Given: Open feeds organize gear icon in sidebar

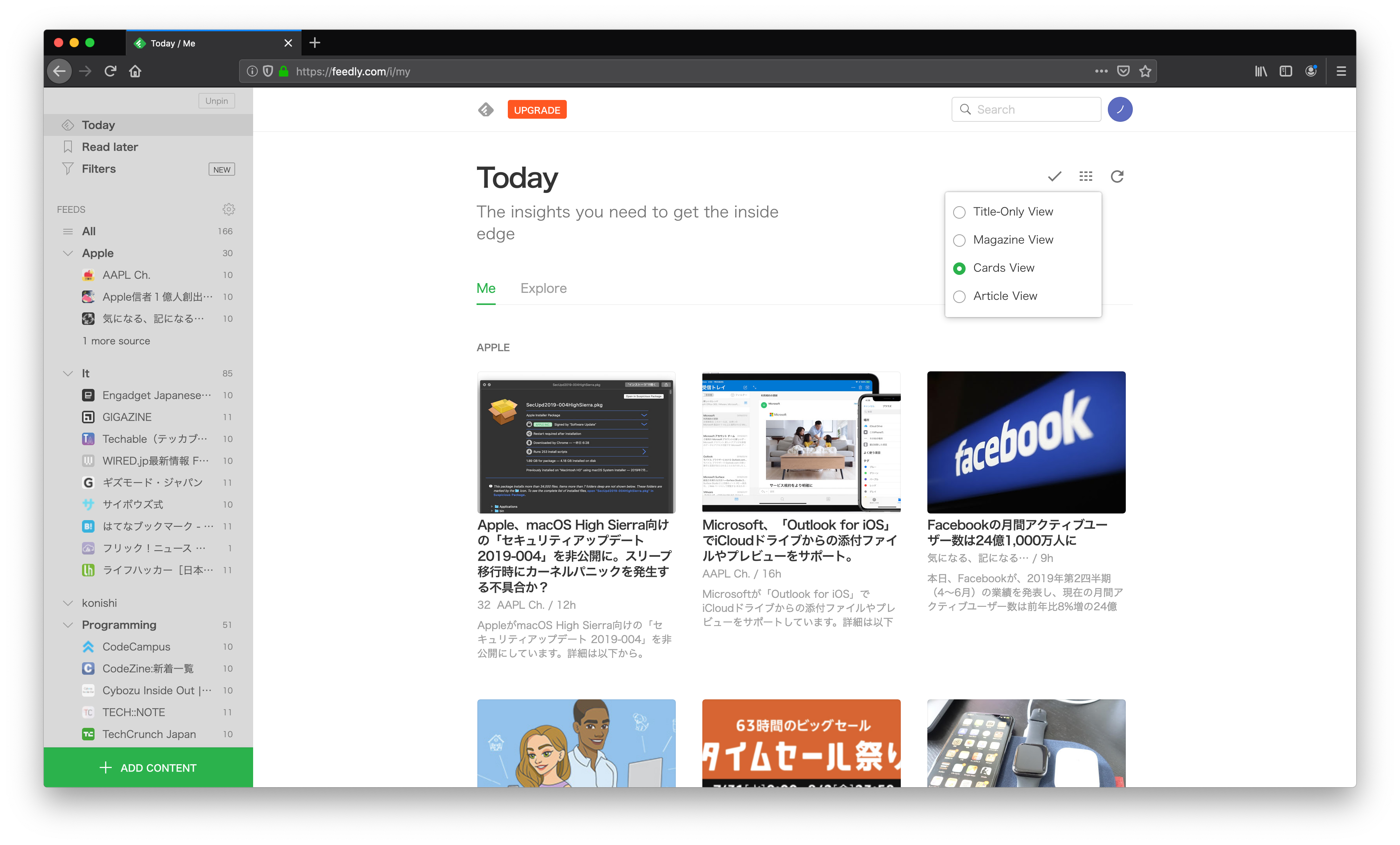Looking at the screenshot, I should [x=229, y=210].
